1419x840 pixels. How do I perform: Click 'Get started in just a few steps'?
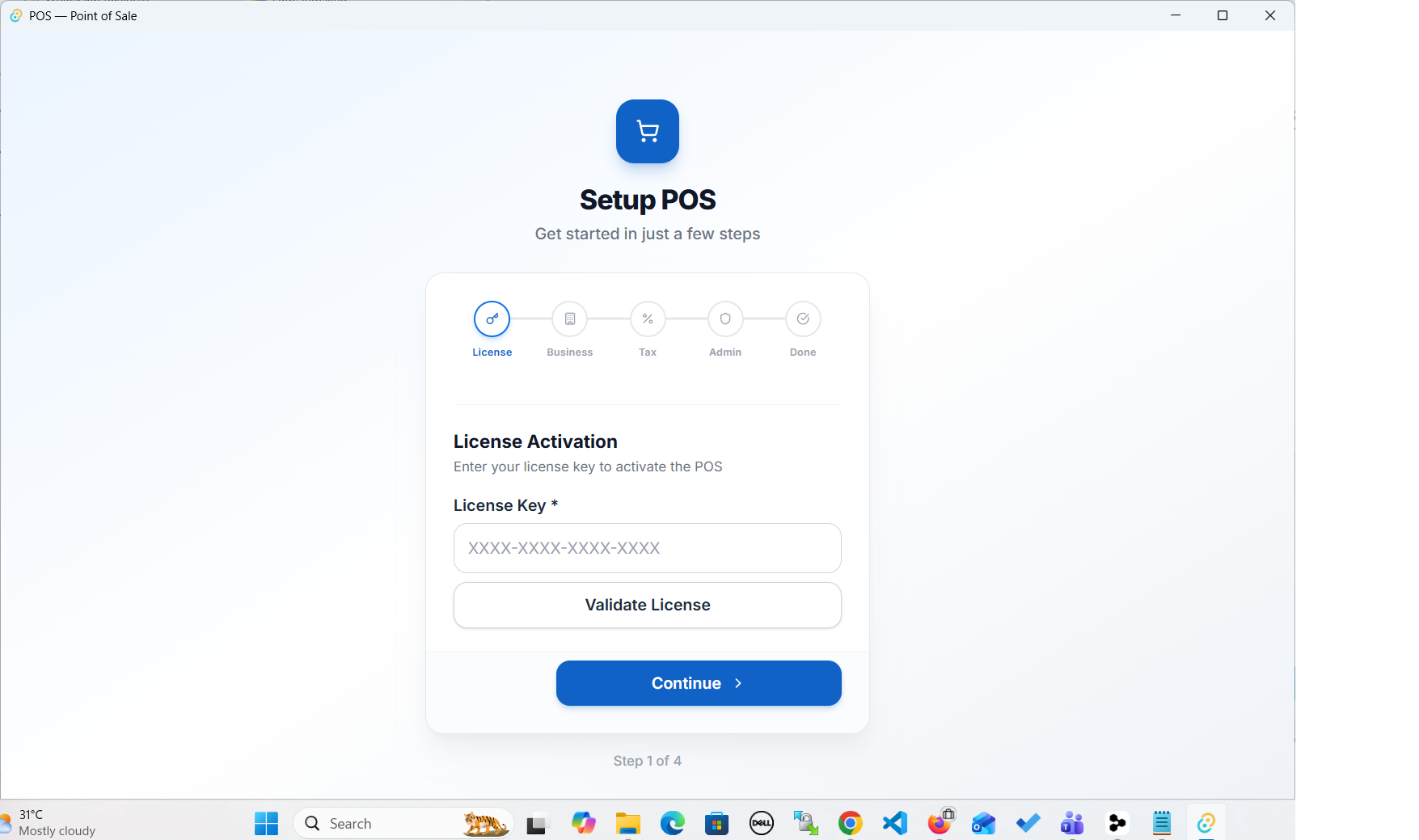tap(648, 234)
